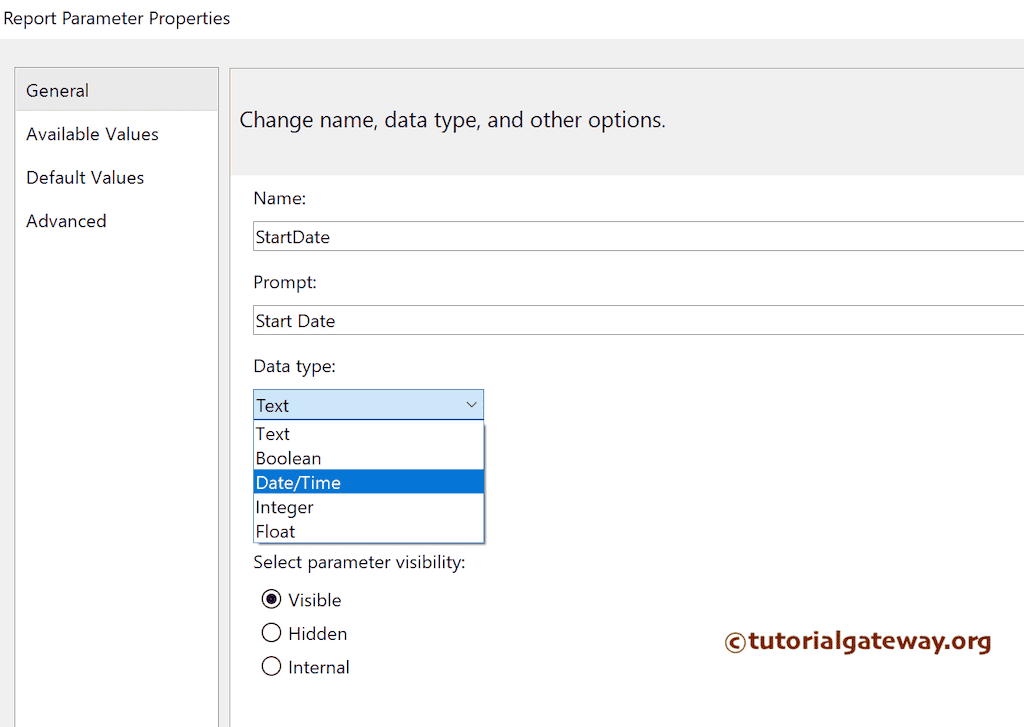The image size is (1024, 727).
Task: Choose Text at the top of the list
Action: (x=272, y=433)
